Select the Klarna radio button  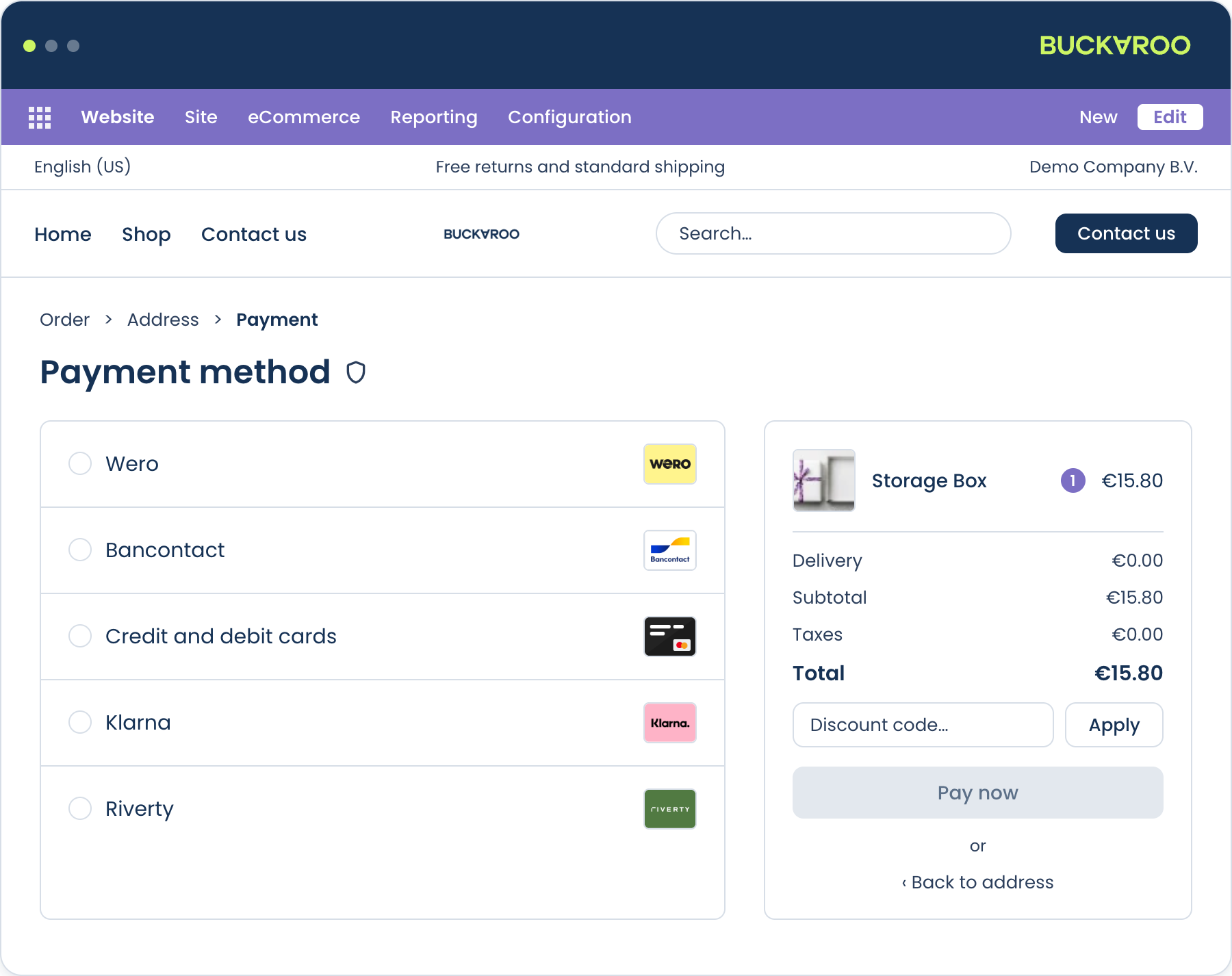pos(80,722)
